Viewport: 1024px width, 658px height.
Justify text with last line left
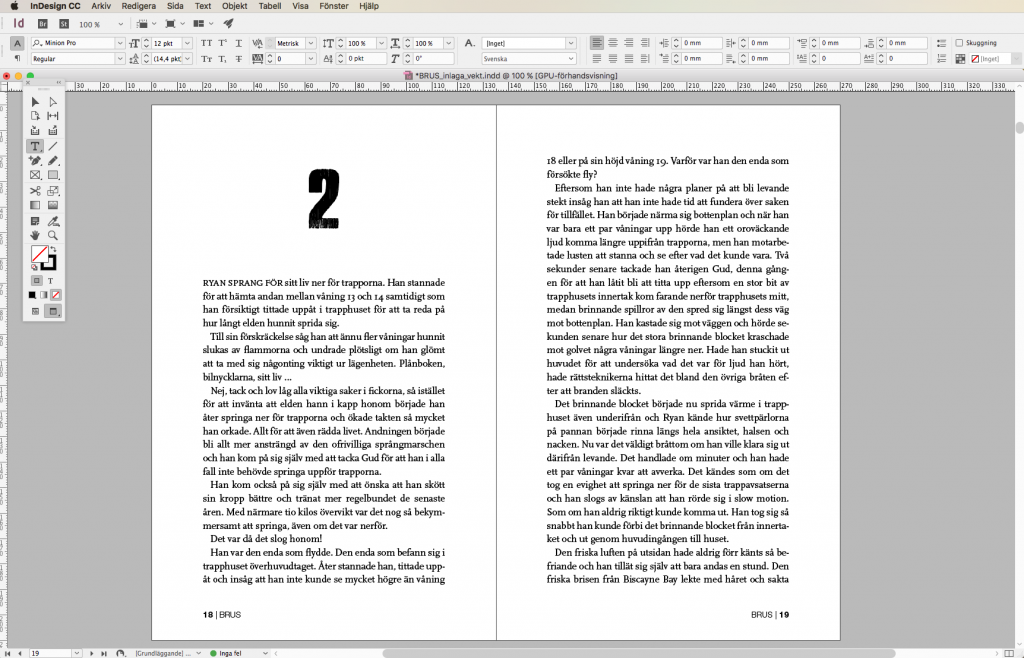point(597,59)
